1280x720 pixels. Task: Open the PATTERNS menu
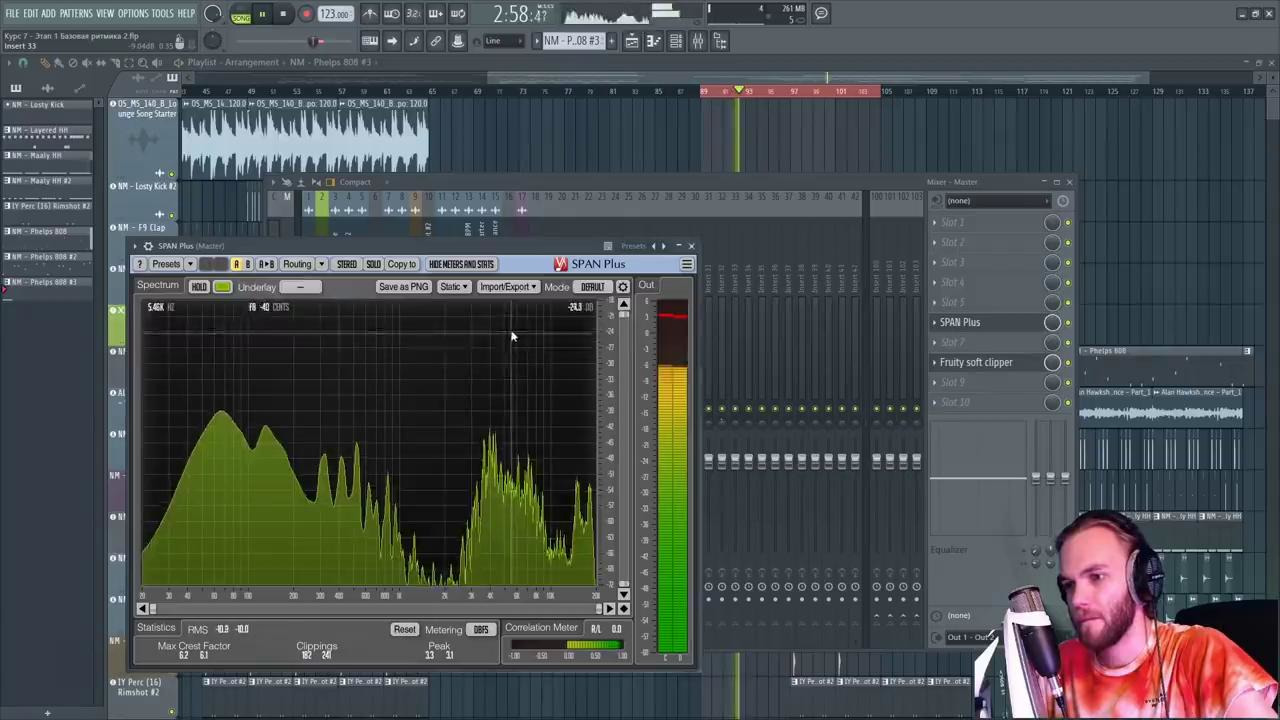click(76, 13)
